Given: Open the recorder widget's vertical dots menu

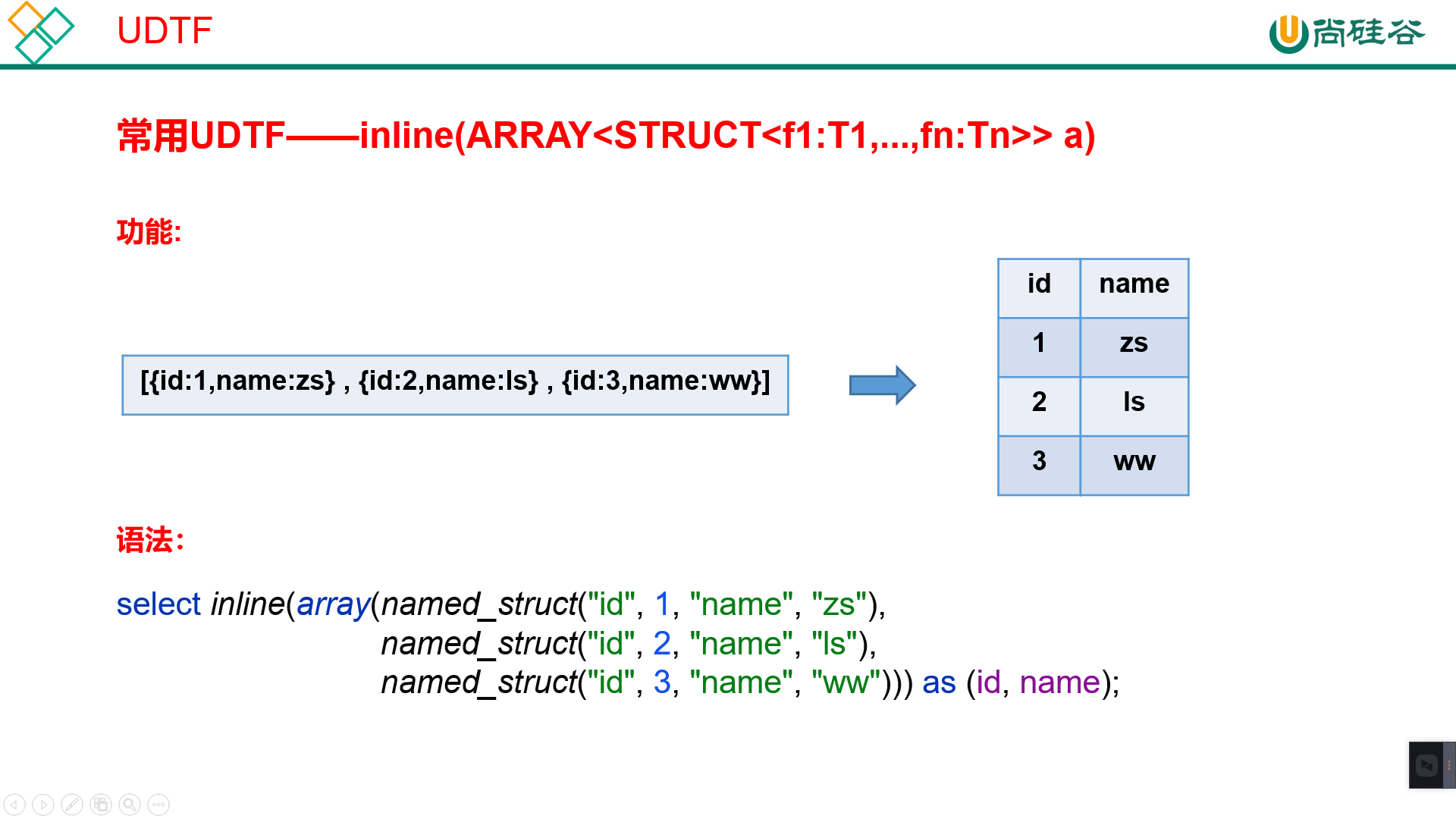Looking at the screenshot, I should (x=1449, y=765).
